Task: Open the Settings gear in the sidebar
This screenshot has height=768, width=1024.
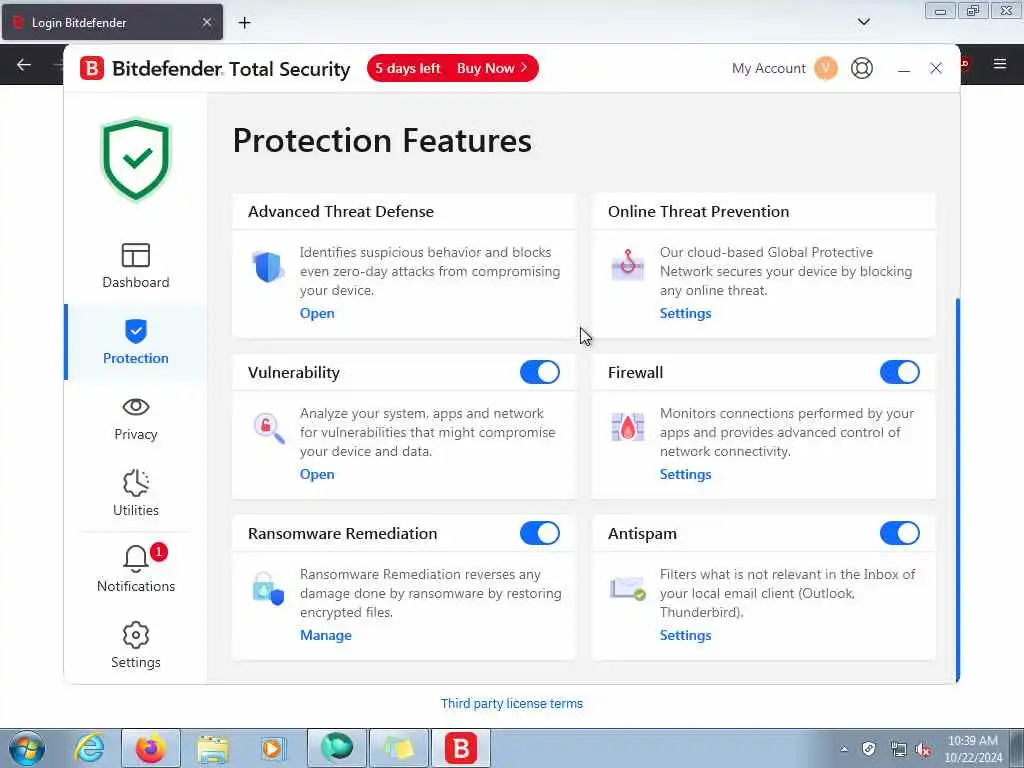Action: [135, 645]
